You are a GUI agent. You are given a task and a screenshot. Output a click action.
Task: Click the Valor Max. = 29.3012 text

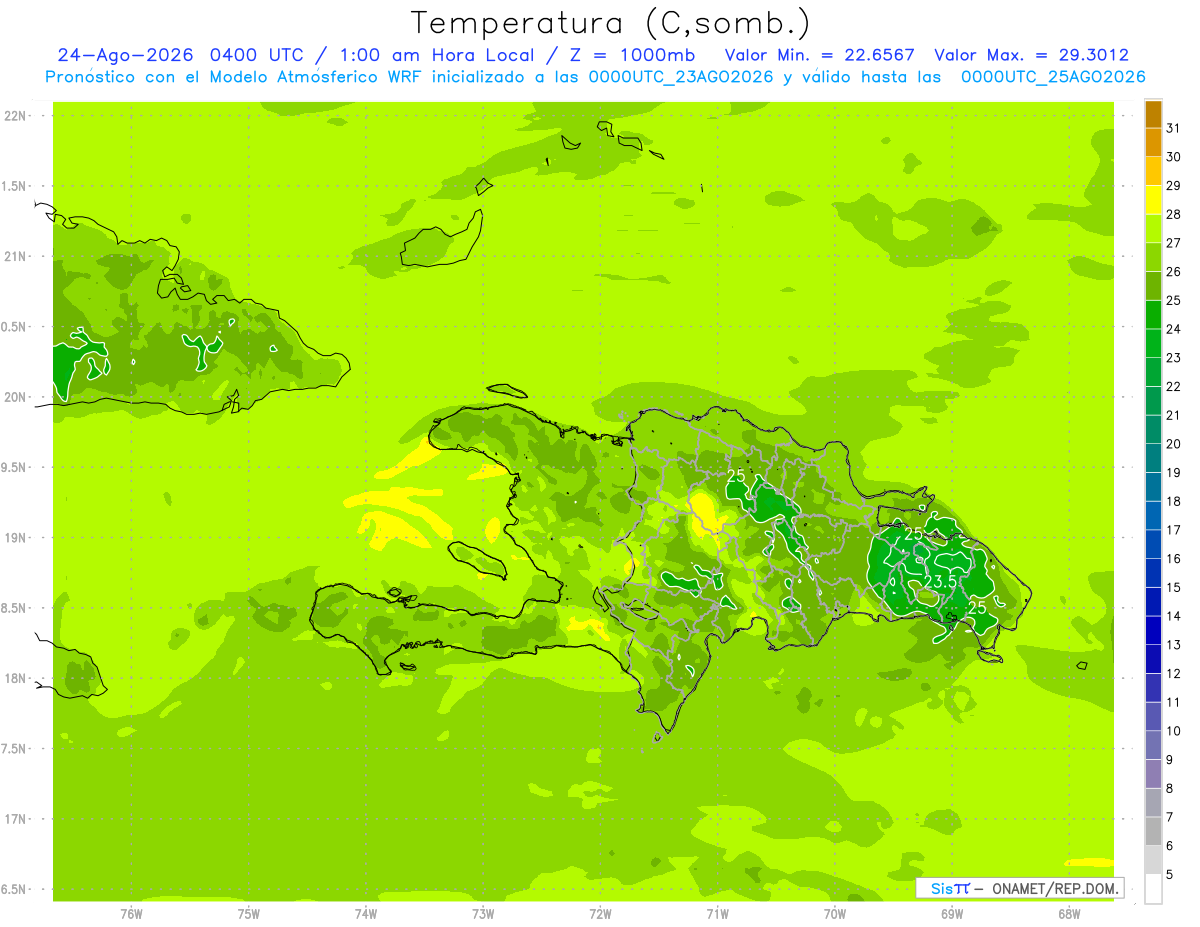pyautogui.click(x=1031, y=55)
